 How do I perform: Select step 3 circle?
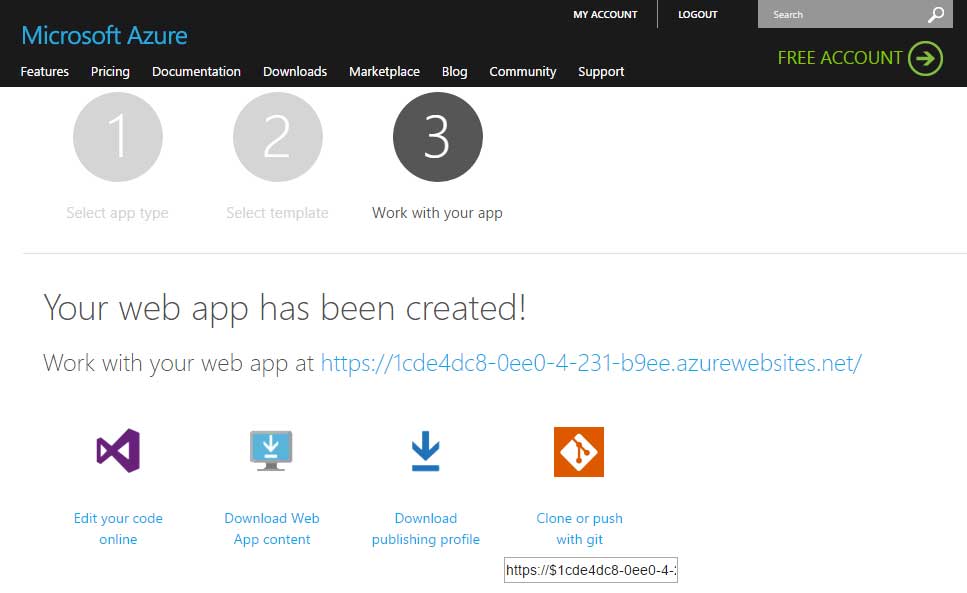(x=438, y=137)
